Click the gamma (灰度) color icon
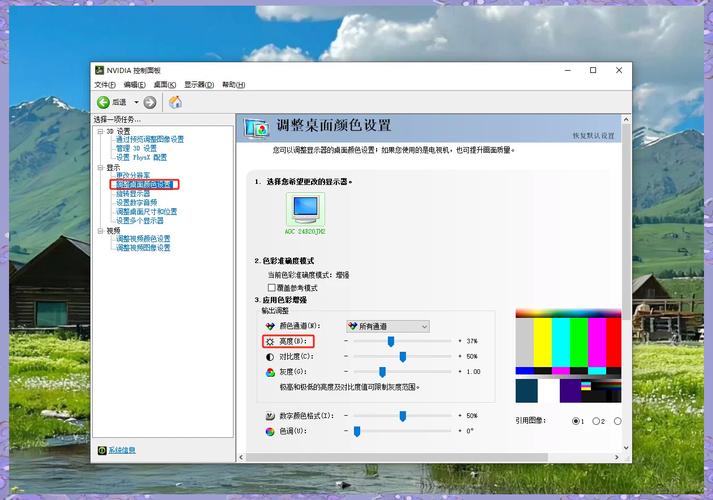713x500 pixels. pyautogui.click(x=269, y=372)
